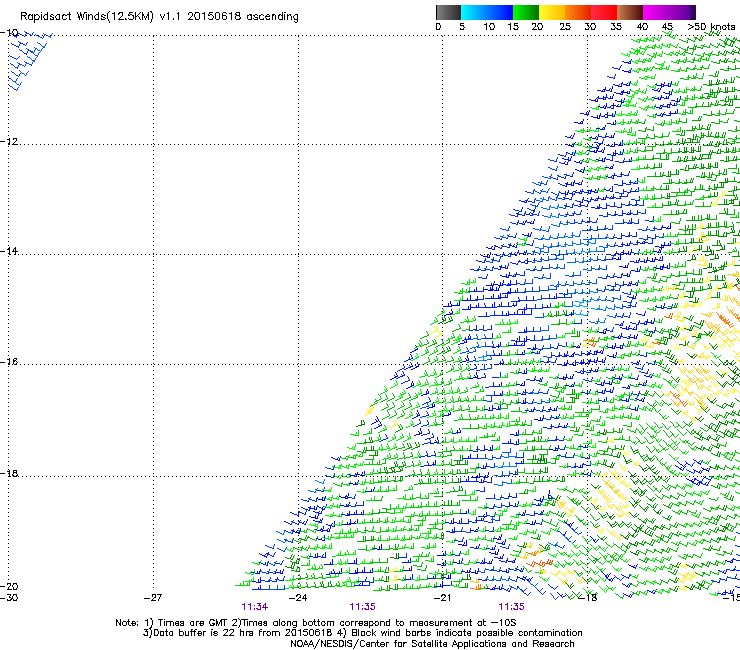Click the '0' label under color bar
This screenshot has width=740, height=650.
(438, 27)
